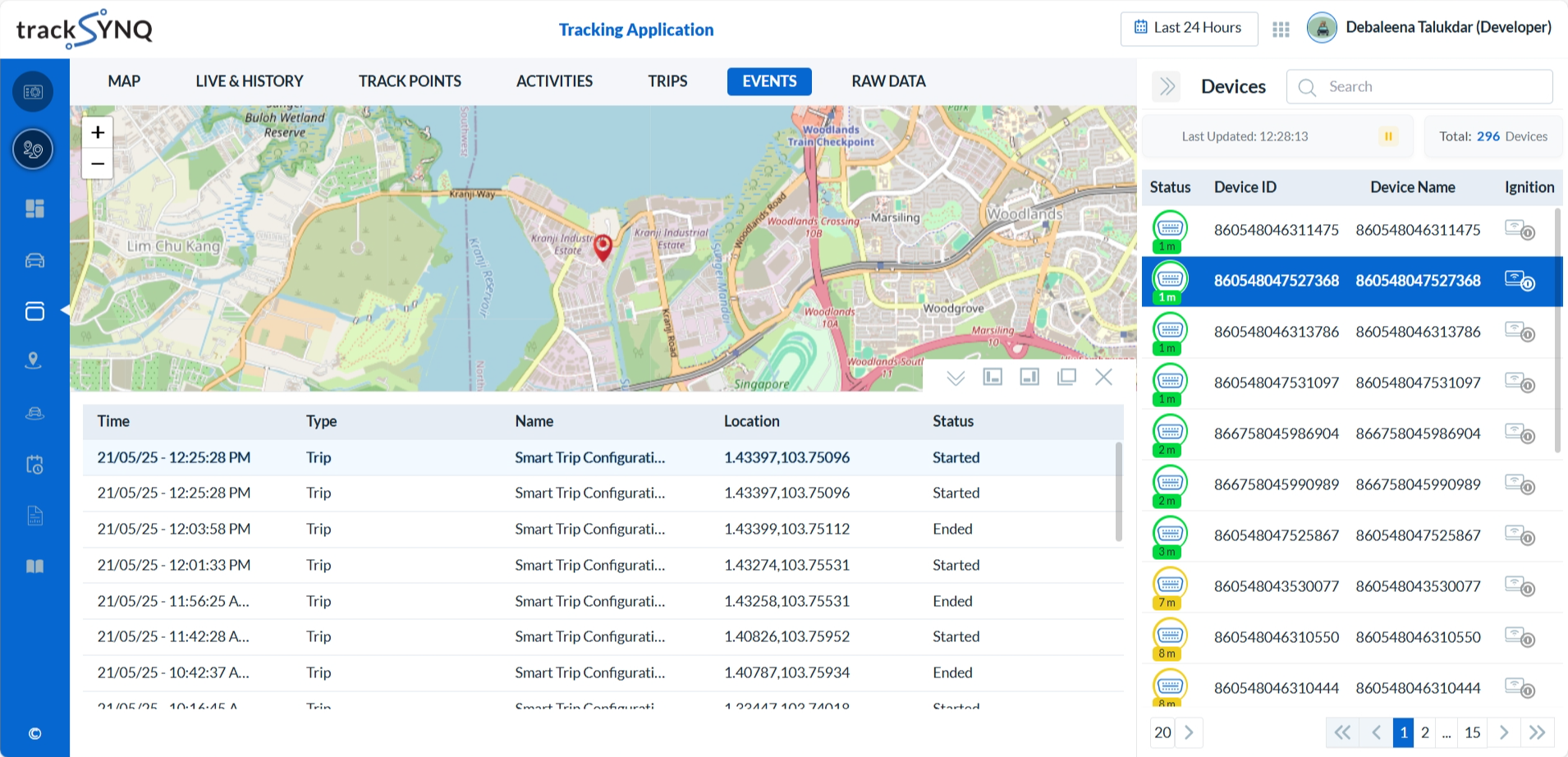
Task: Type in the device Search field
Action: coord(1433,86)
